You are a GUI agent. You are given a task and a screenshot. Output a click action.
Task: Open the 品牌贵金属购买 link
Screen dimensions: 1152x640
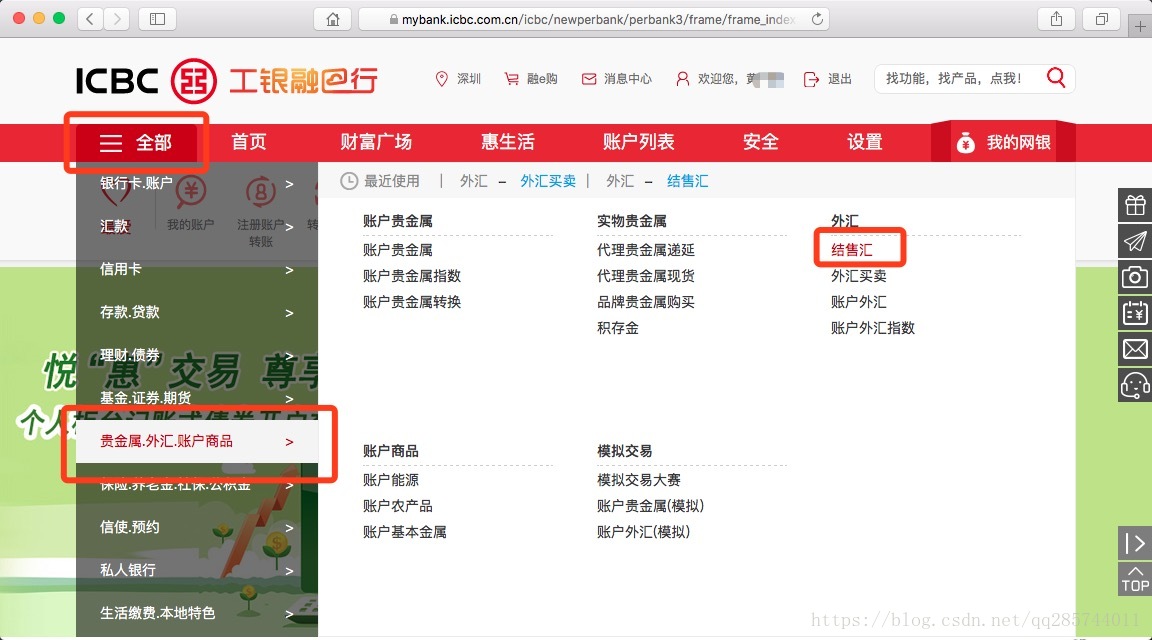(646, 302)
